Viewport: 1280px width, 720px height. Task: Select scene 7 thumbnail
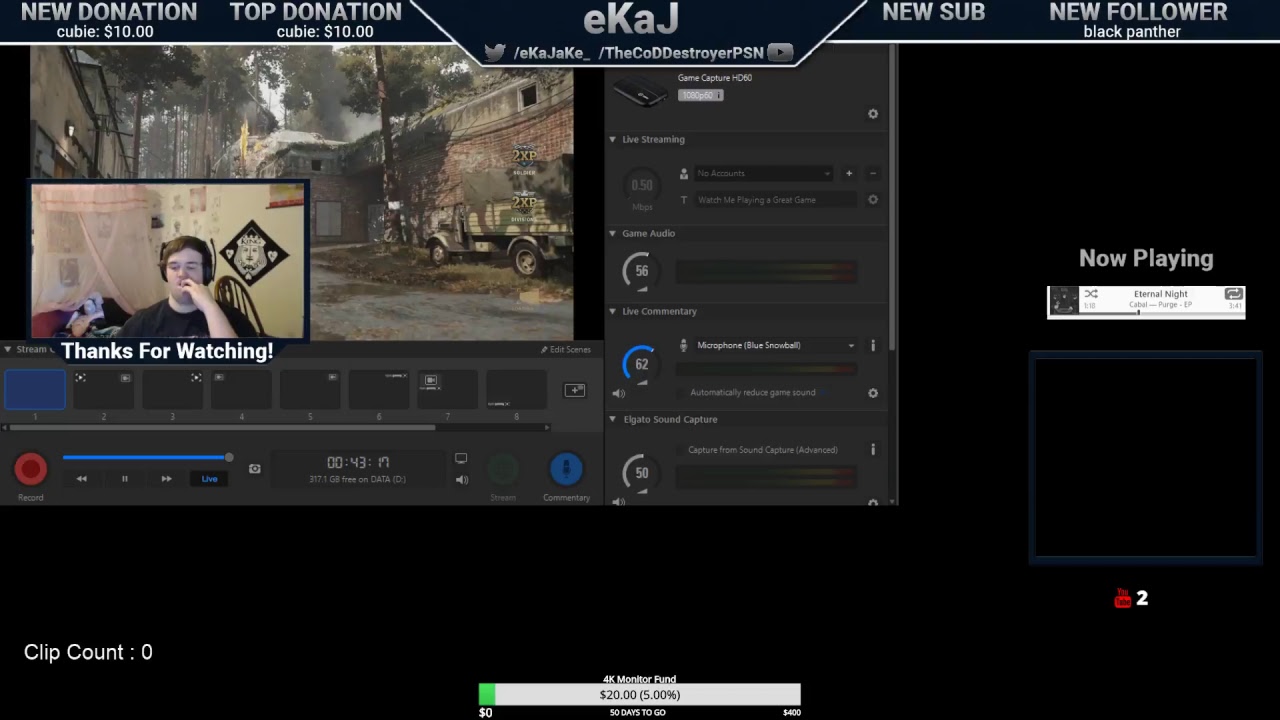tap(447, 390)
